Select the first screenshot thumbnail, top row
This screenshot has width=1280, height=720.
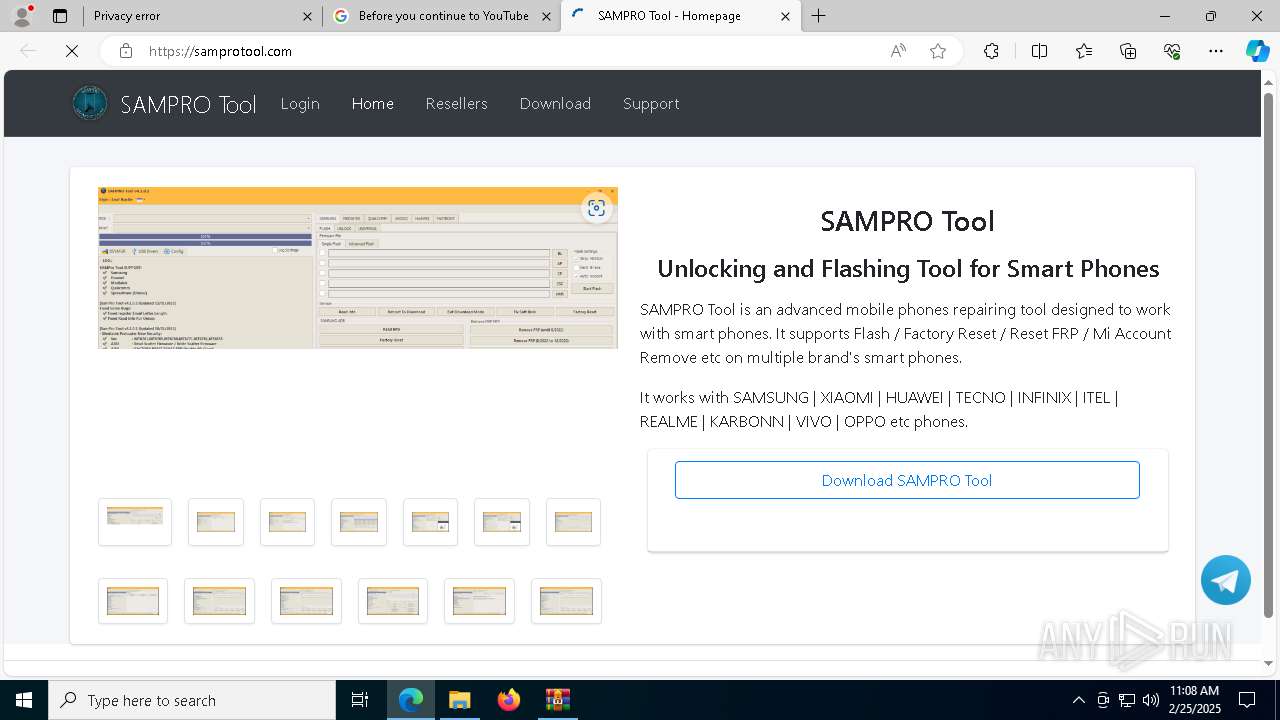[x=135, y=522]
